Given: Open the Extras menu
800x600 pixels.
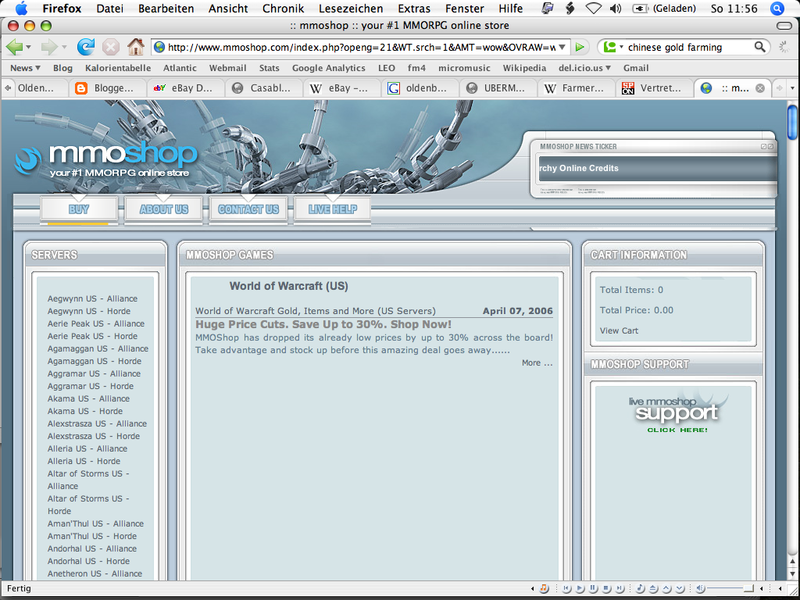Looking at the screenshot, I should (414, 9).
